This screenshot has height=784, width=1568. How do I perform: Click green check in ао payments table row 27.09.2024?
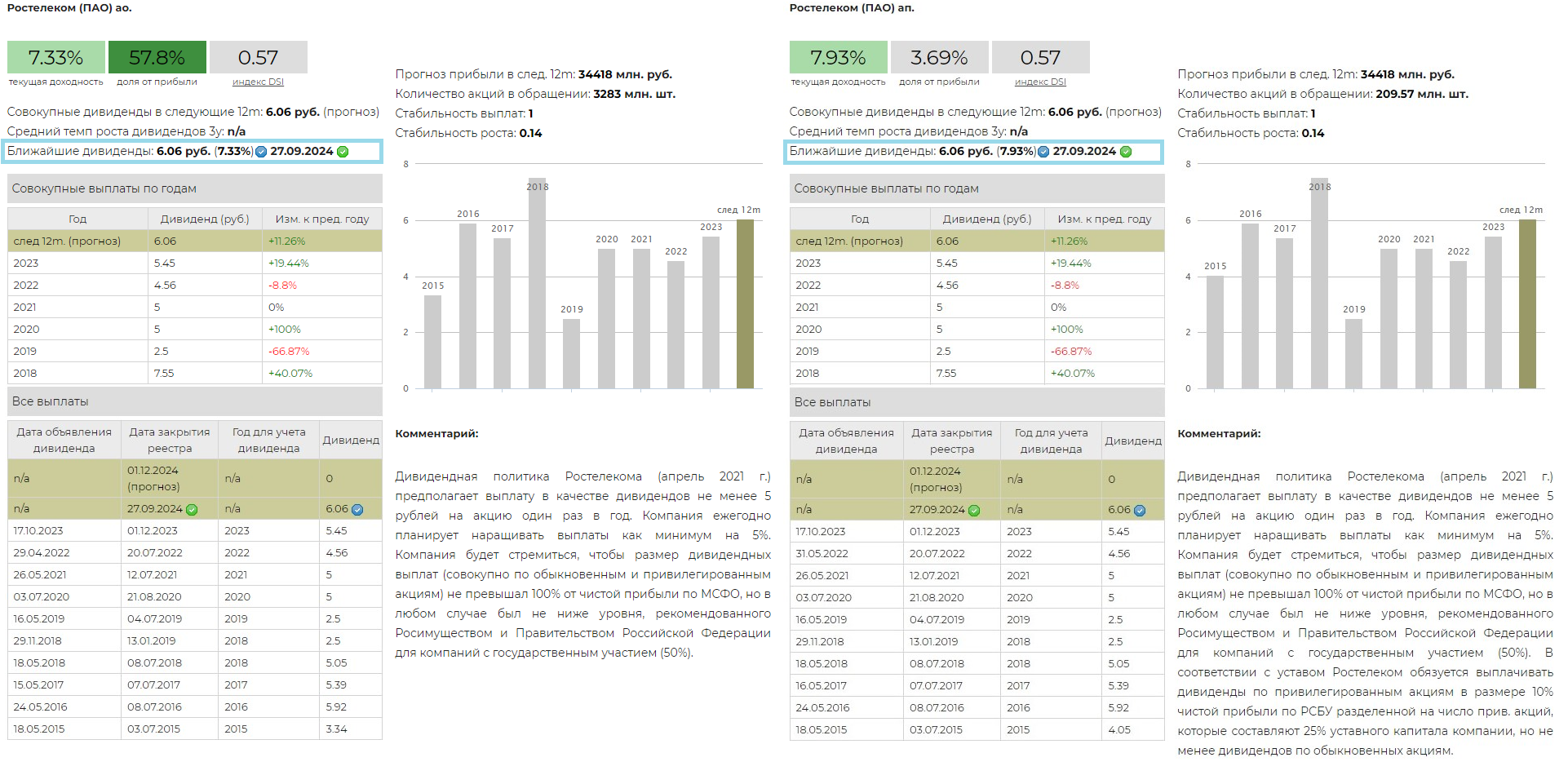pyautogui.click(x=192, y=510)
